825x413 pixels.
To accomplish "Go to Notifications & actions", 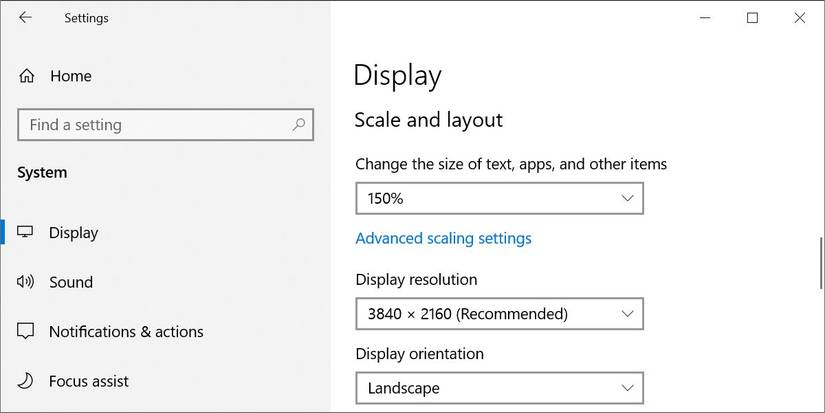I will coord(126,331).
